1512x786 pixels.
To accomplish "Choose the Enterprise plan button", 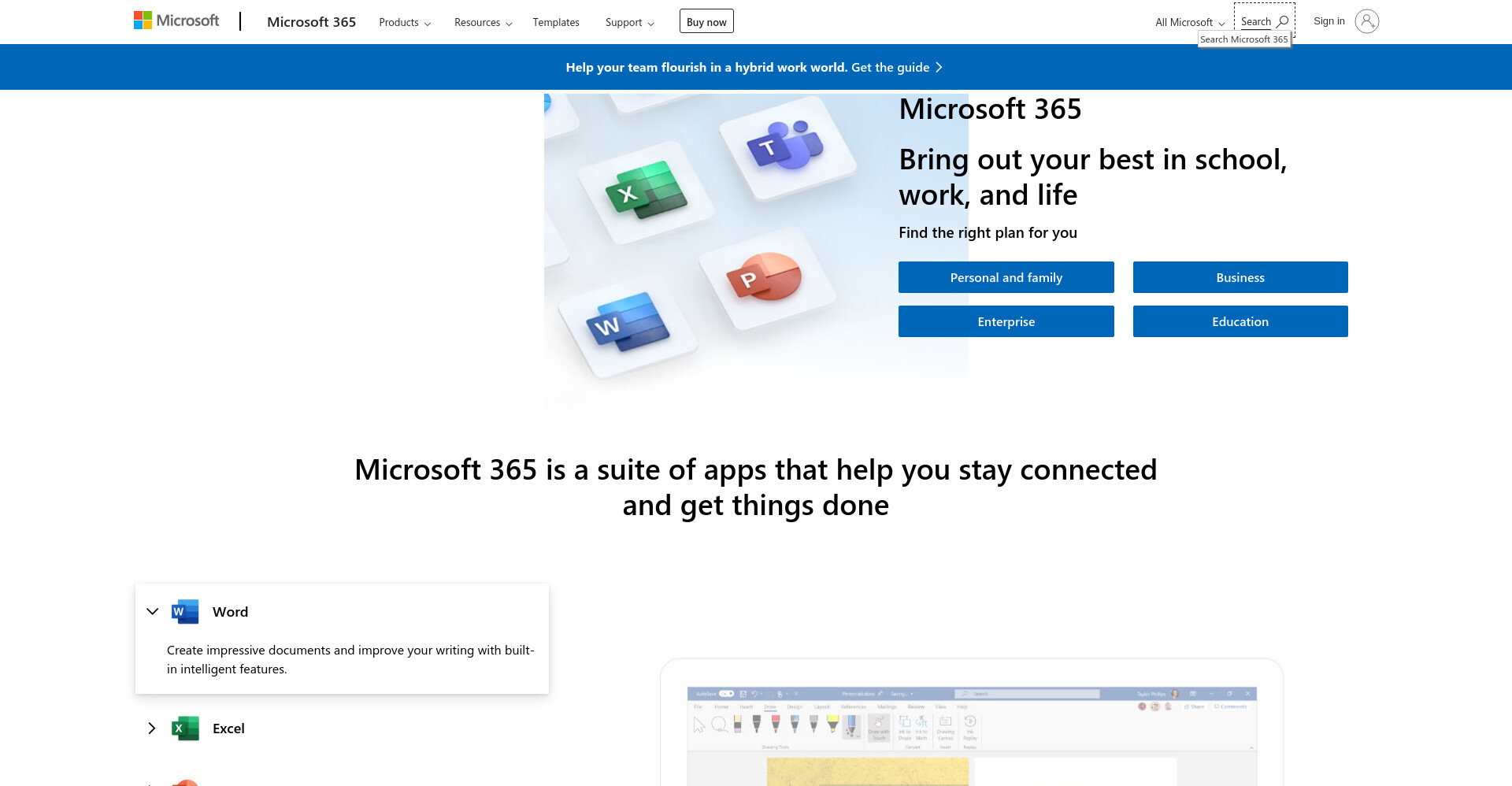I will pyautogui.click(x=1006, y=321).
